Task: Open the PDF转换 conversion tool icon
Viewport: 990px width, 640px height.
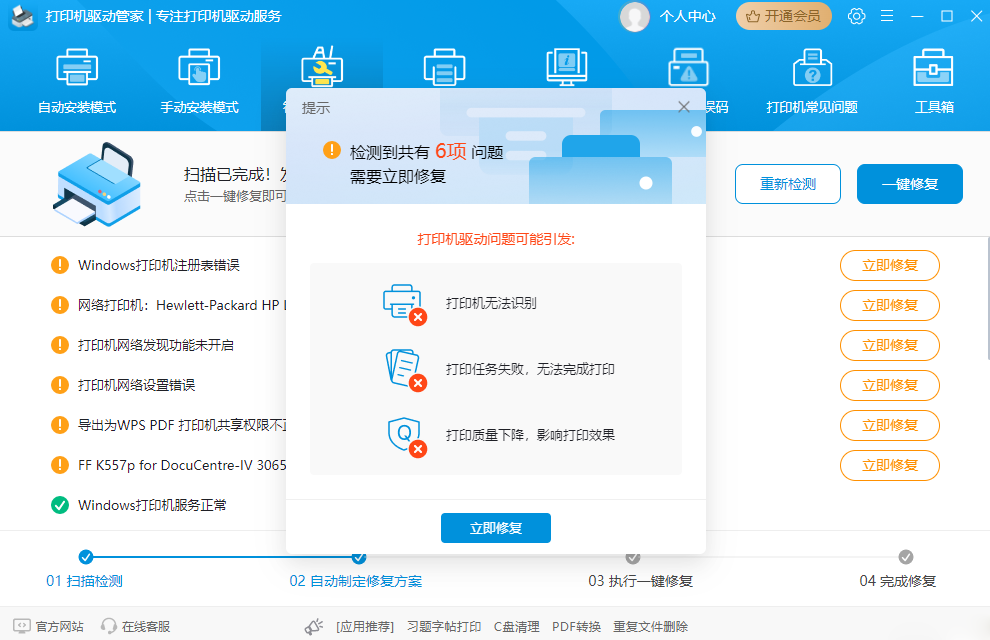Action: (576, 625)
